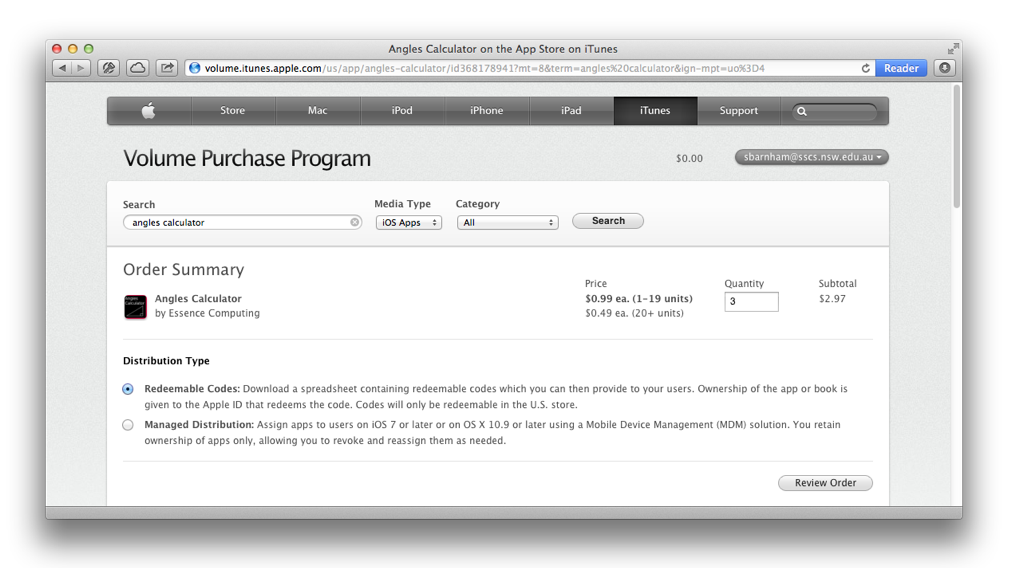Screen dimensions: 1012x568
Task: Click the $0.00 balance text
Action: coord(689,159)
